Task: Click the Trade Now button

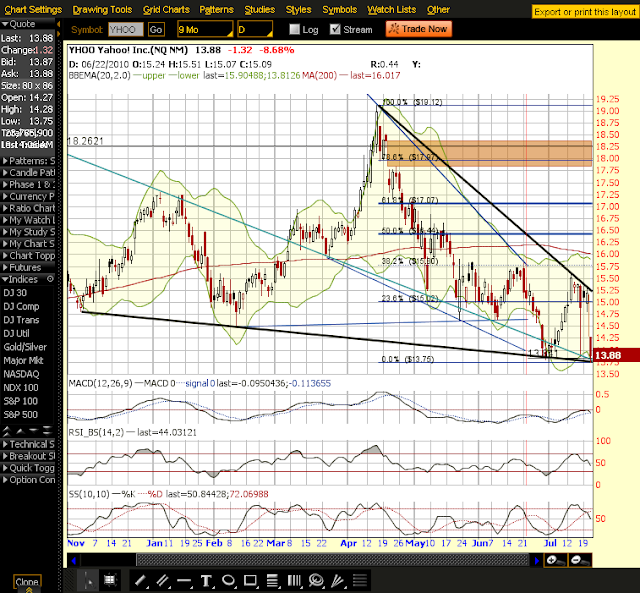Action: [x=418, y=29]
